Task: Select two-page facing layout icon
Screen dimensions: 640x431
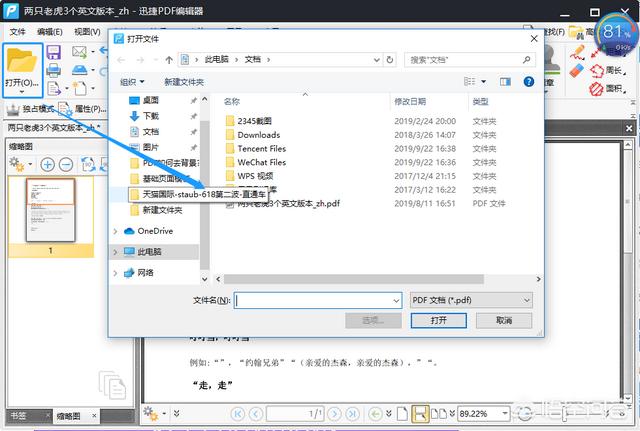Action: [x=439, y=414]
